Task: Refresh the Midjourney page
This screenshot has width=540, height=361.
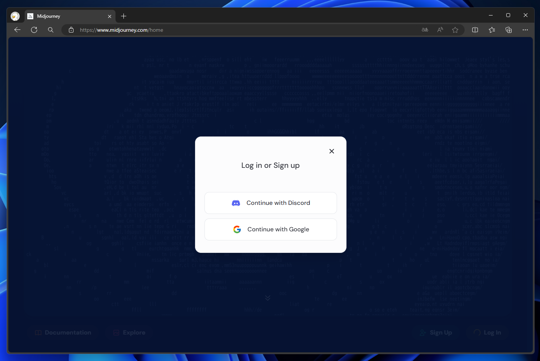Action: (x=34, y=30)
